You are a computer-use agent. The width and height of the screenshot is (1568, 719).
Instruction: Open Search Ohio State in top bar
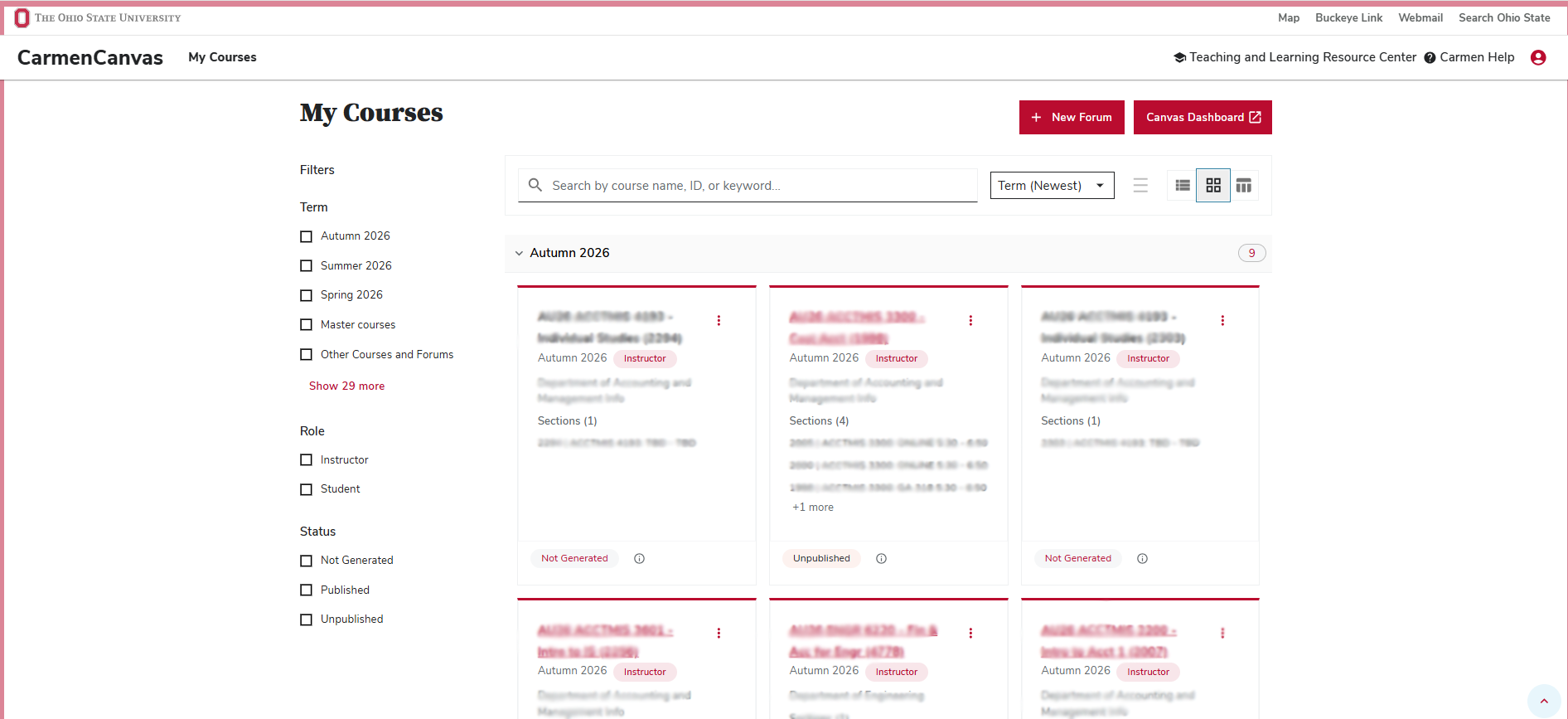(1504, 17)
